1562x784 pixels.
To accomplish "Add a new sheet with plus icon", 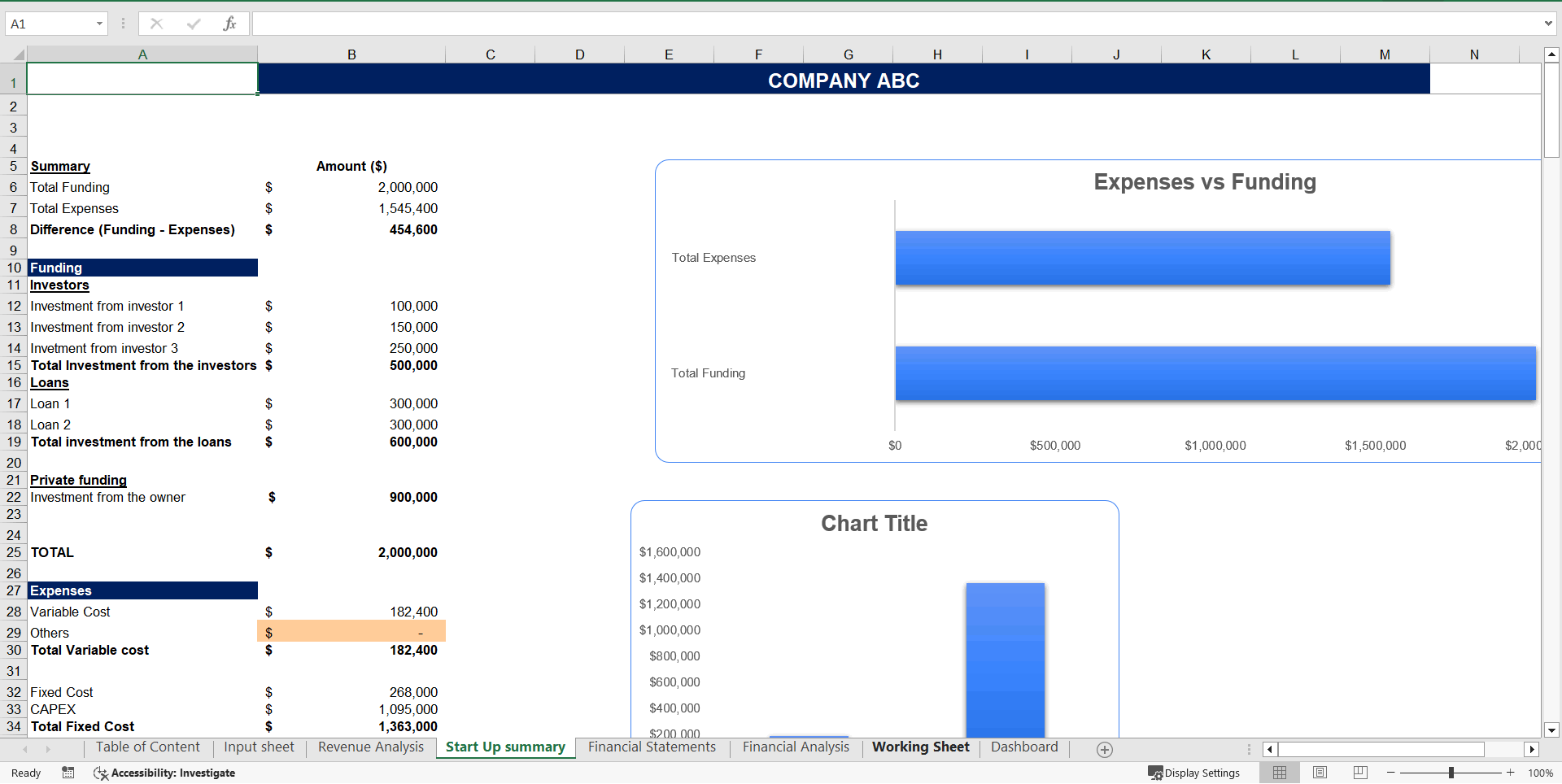I will click(1104, 749).
